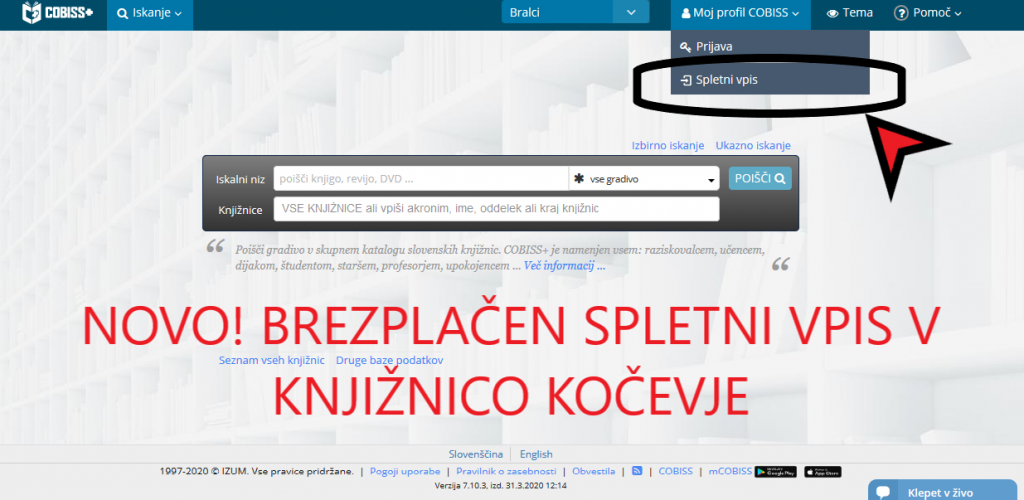Click the Google Play badge
This screenshot has width=1024, height=500.
(776, 471)
